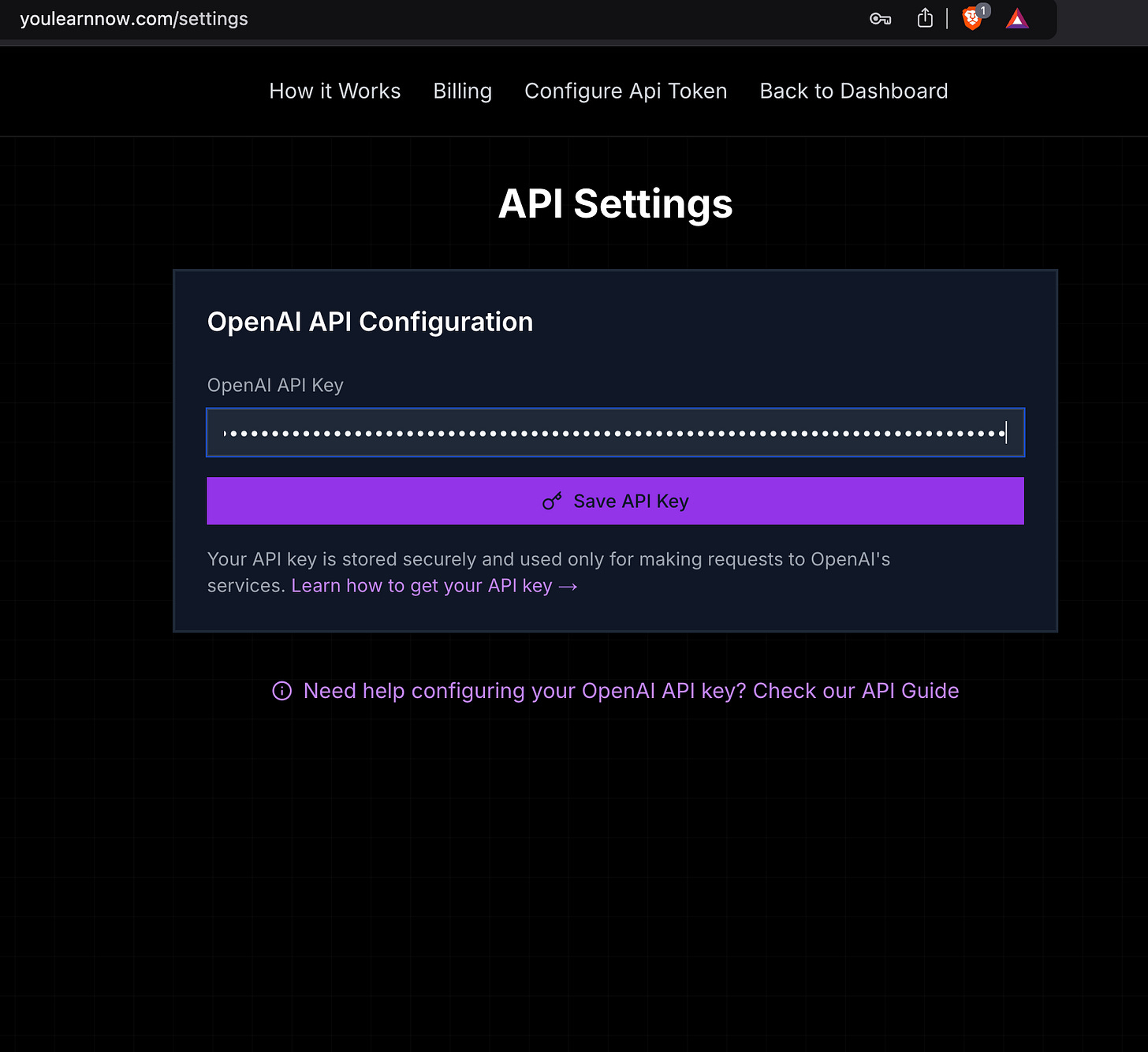Click the Brave Rewards triangle icon
Viewport: 1148px width, 1052px height.
pyautogui.click(x=1017, y=18)
